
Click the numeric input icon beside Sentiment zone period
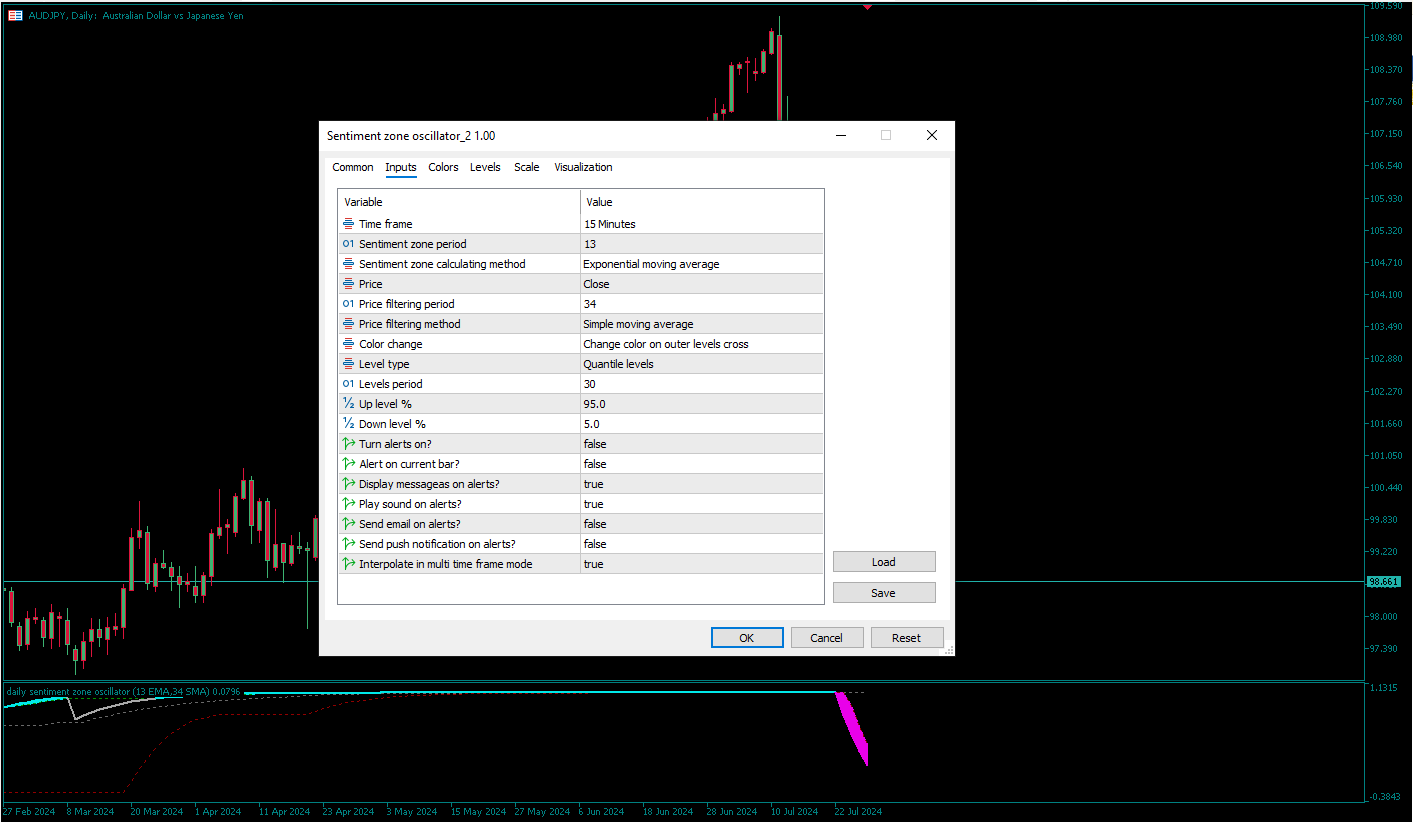pos(349,243)
